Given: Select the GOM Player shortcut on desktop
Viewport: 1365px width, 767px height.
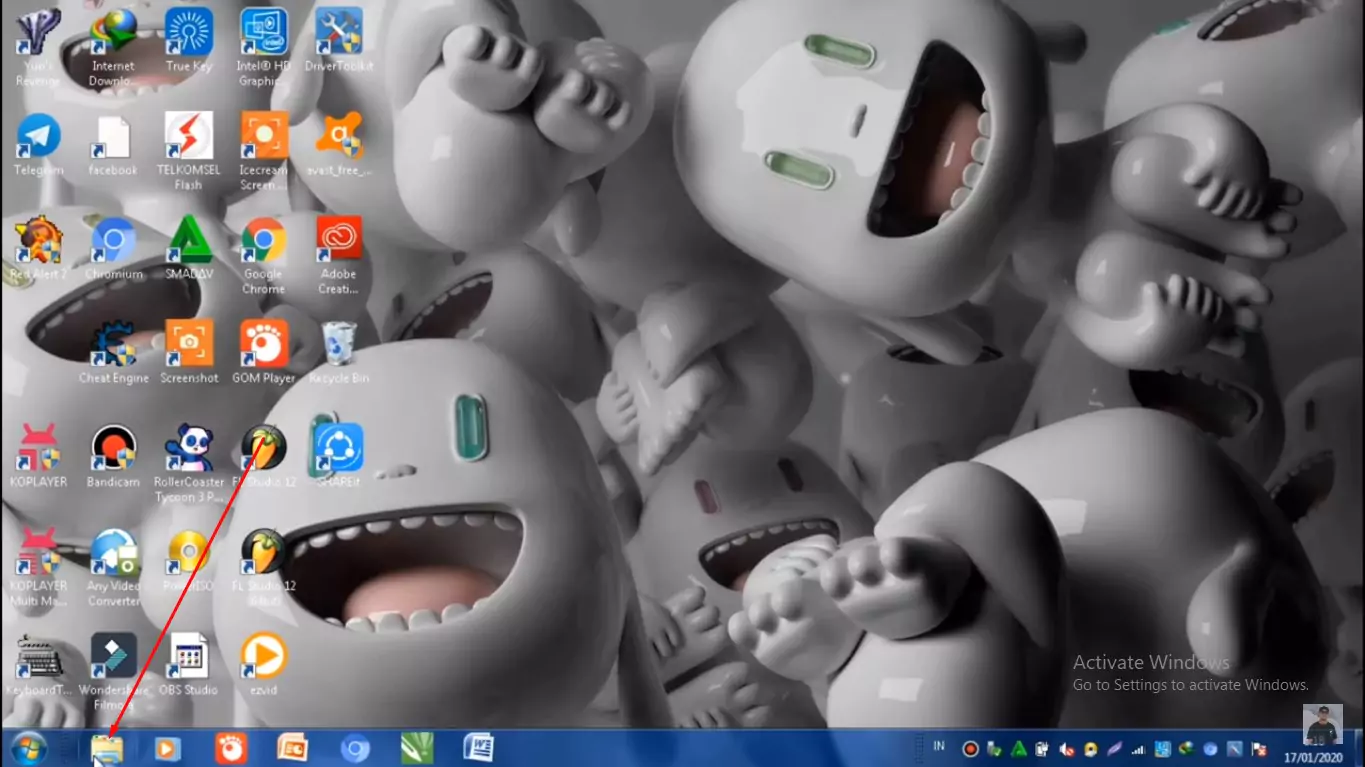Looking at the screenshot, I should tap(264, 354).
